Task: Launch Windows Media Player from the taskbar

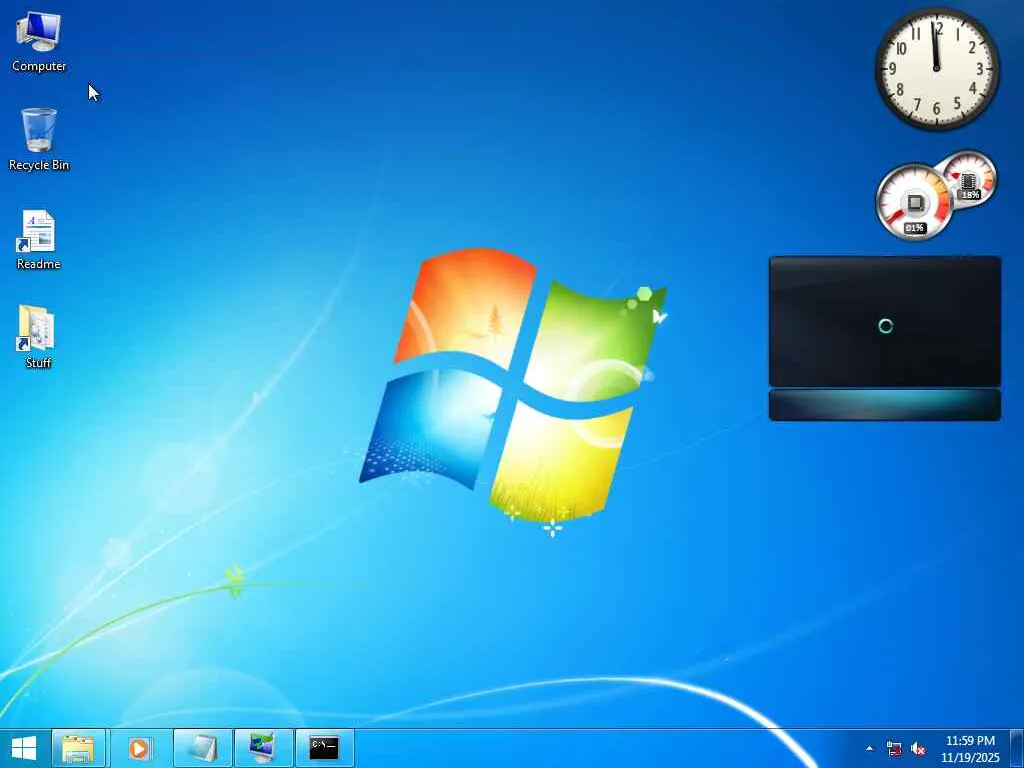Action: click(139, 748)
